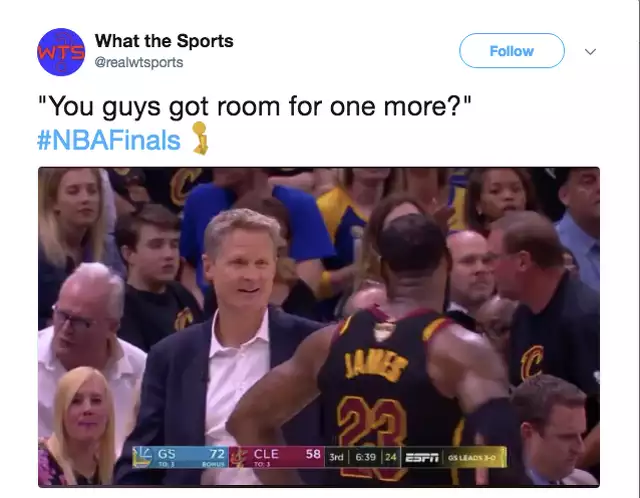
Task: Click the ESPN logo in the score bar
Action: point(422,457)
